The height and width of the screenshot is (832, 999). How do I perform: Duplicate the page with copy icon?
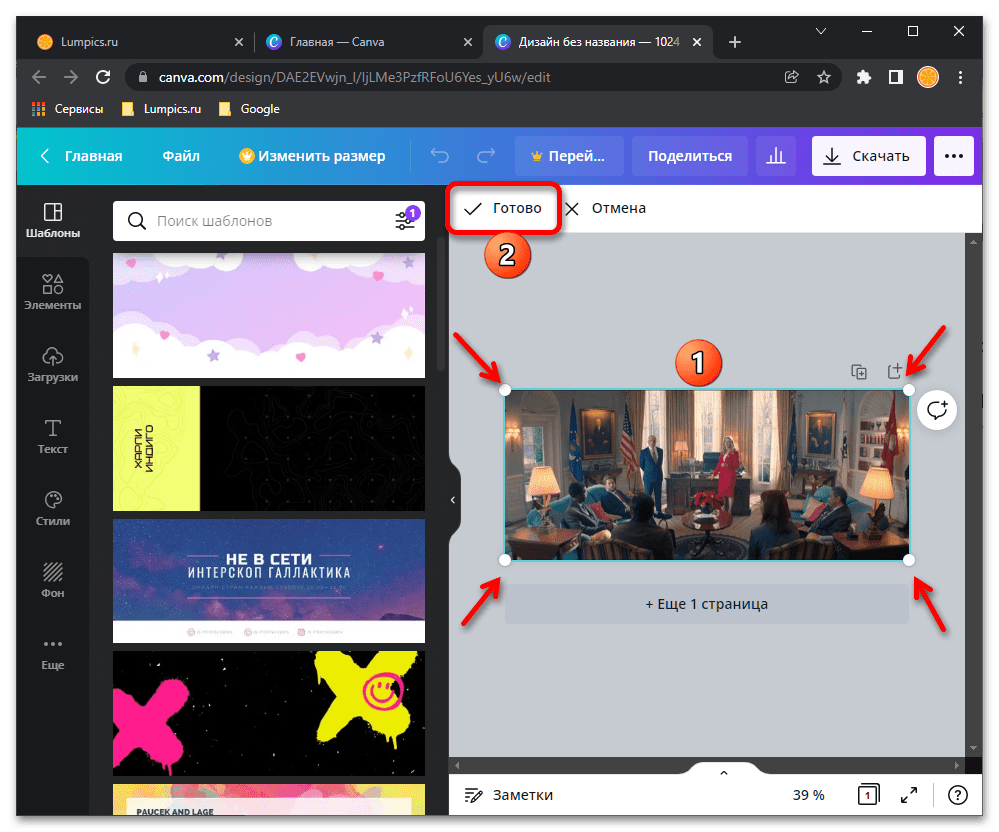pyautogui.click(x=858, y=372)
